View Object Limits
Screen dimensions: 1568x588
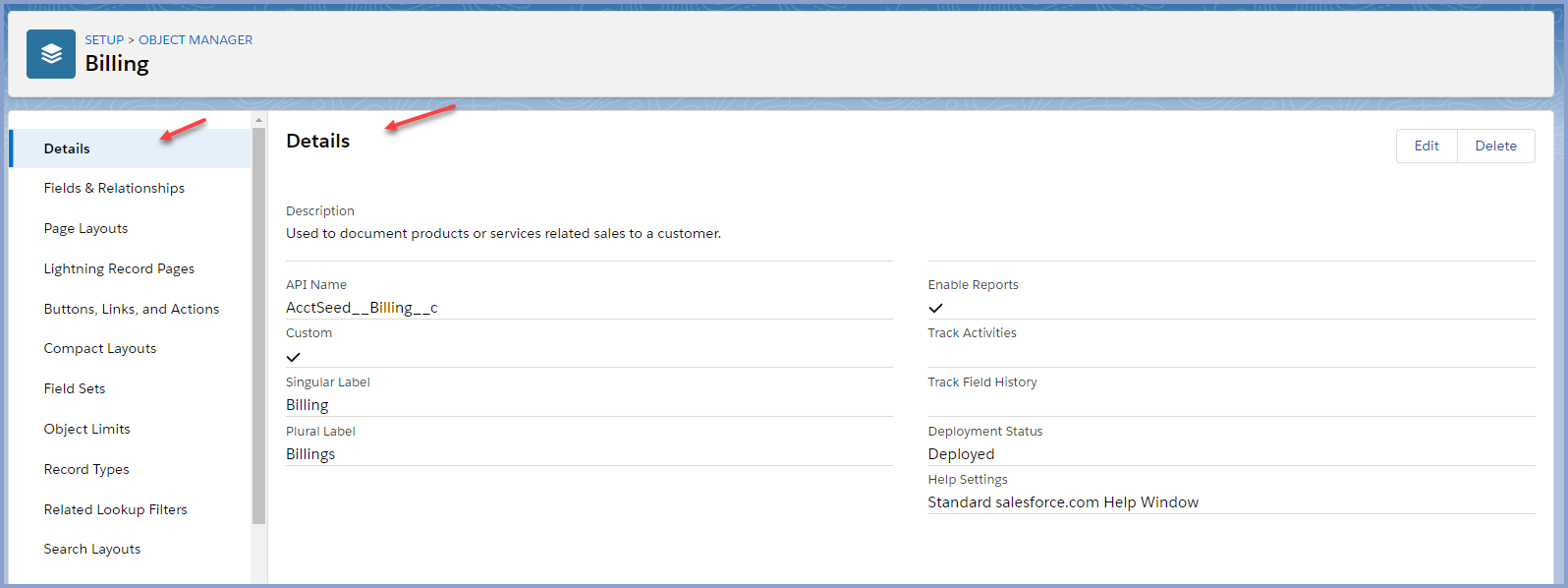click(x=86, y=429)
